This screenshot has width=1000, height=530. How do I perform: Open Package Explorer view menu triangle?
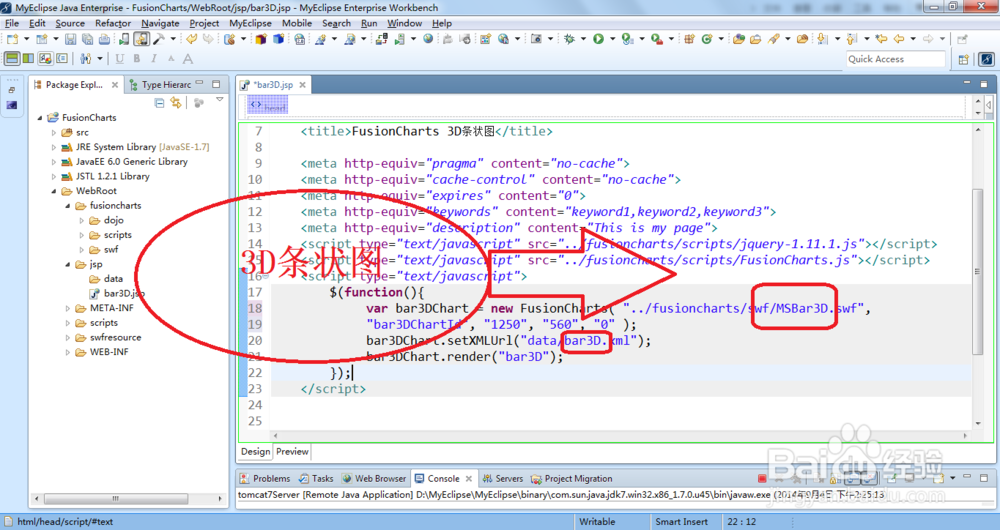(x=219, y=99)
